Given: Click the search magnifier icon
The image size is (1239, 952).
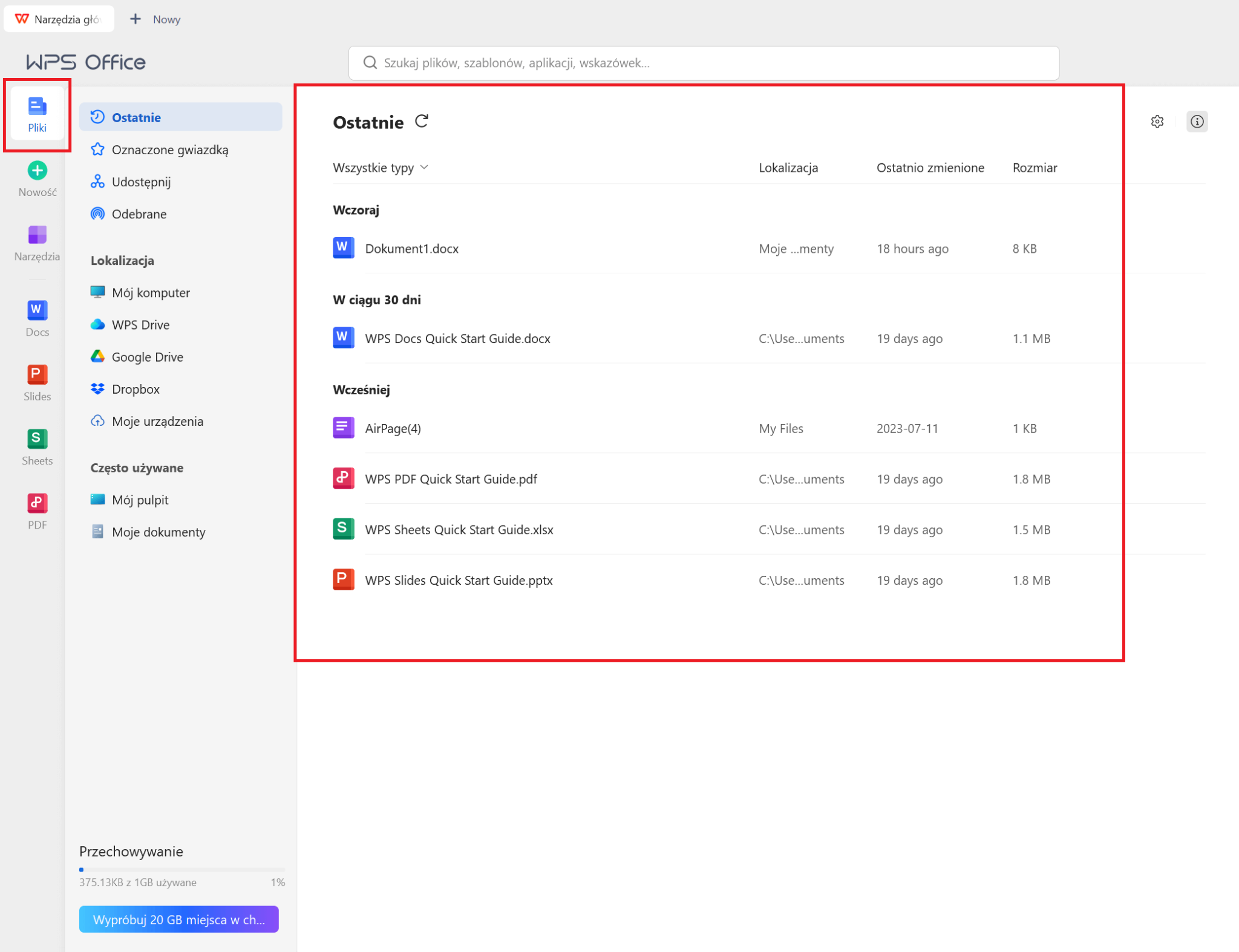Looking at the screenshot, I should click(x=370, y=63).
